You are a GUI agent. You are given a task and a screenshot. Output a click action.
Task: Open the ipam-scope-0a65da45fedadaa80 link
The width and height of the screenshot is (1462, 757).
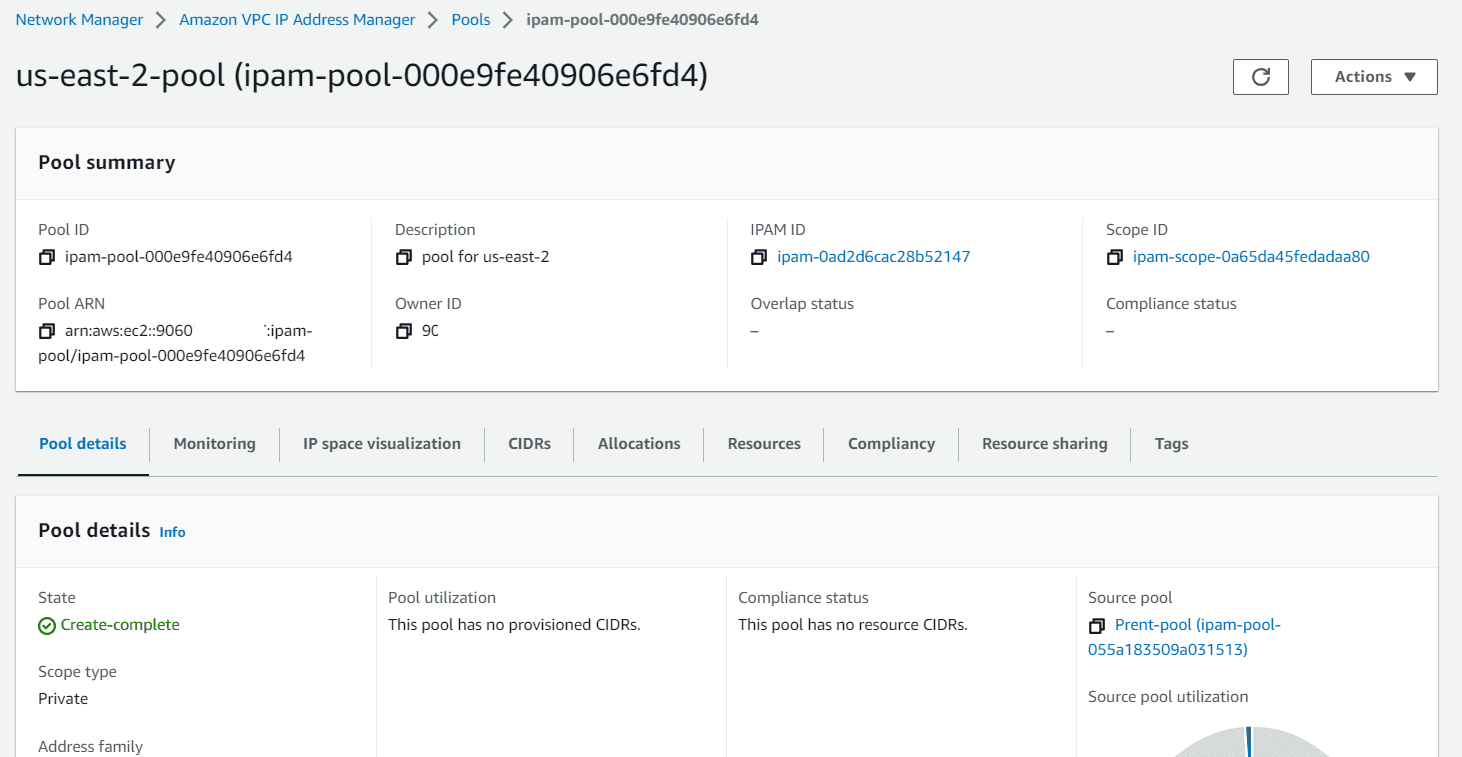point(1251,257)
